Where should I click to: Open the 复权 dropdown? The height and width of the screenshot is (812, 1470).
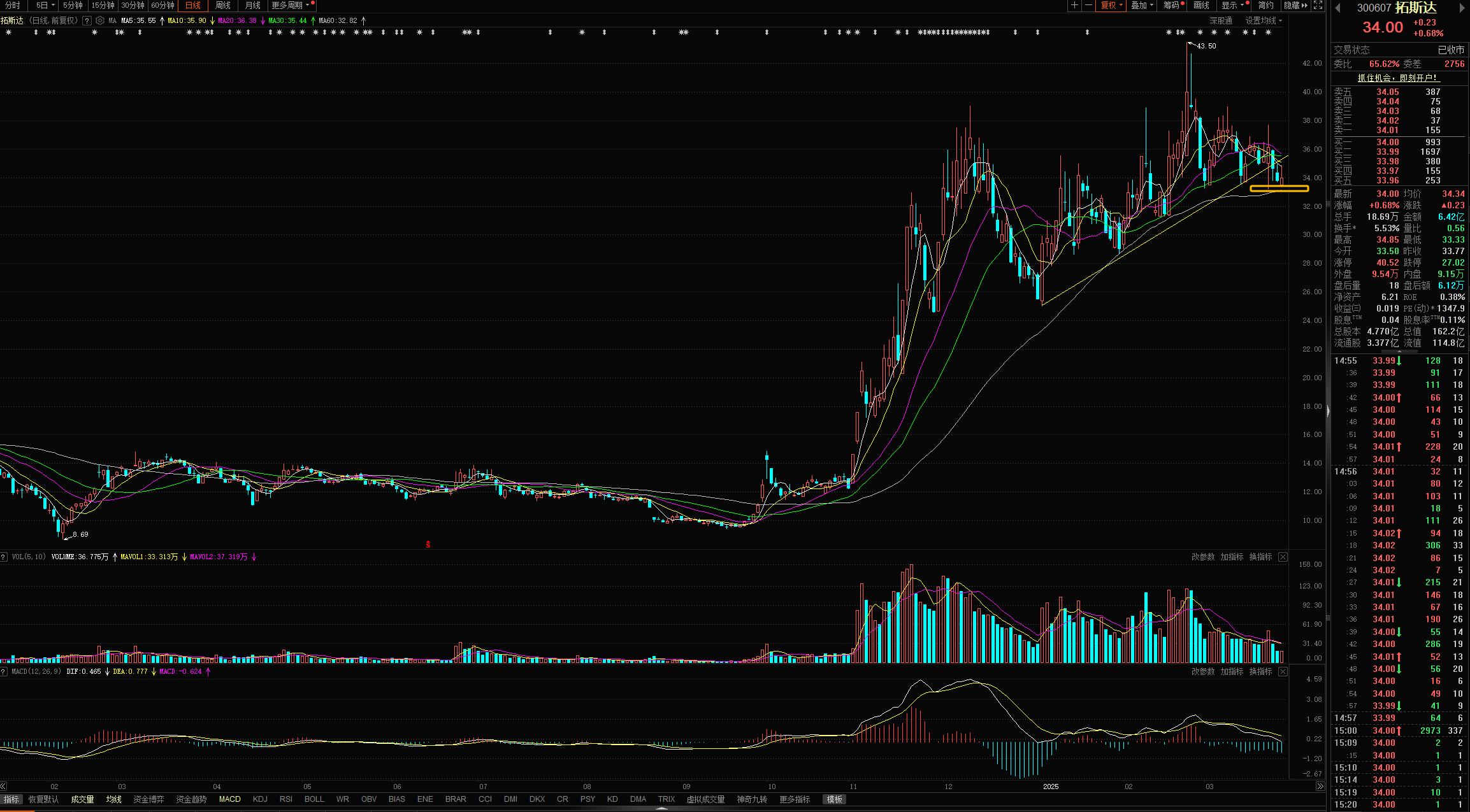[x=1111, y=5]
